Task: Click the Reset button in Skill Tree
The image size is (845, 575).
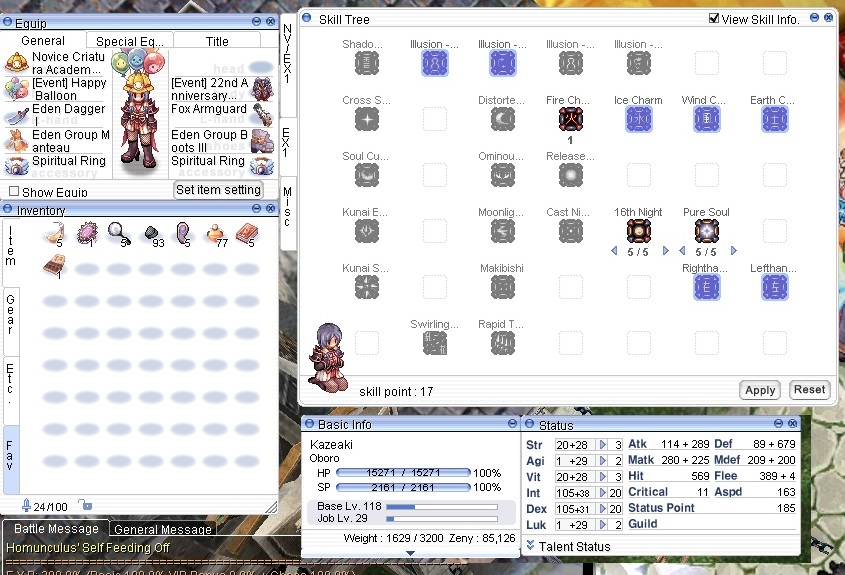Action: pyautogui.click(x=809, y=390)
